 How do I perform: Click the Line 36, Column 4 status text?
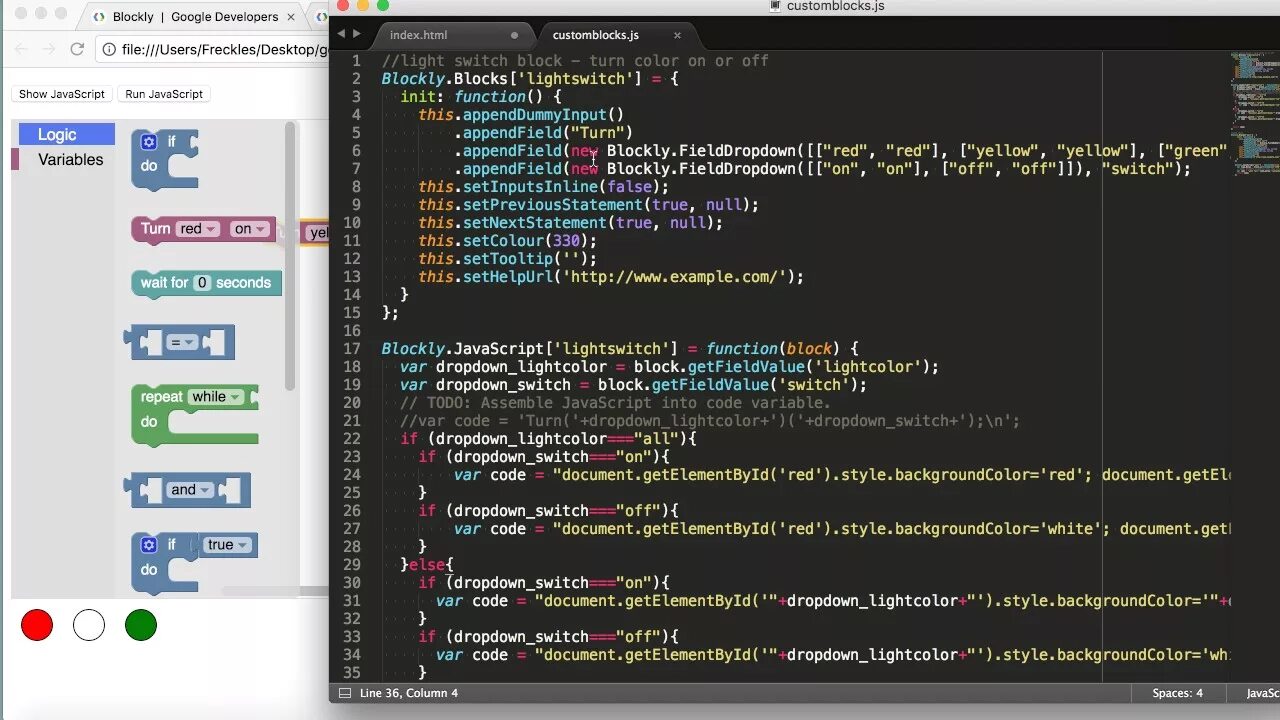click(409, 693)
